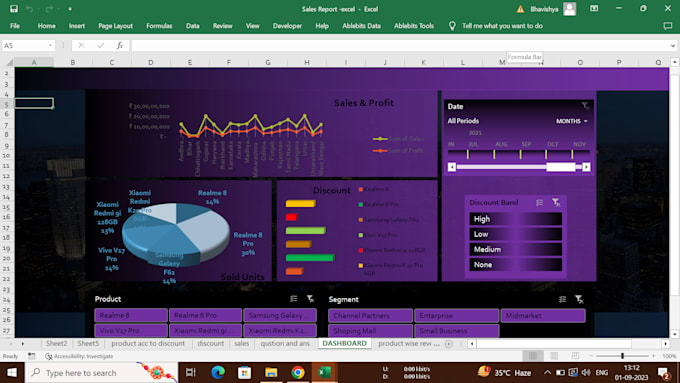Add a new sheet with plus icon
This screenshot has height=383, width=680.
[x=449, y=344]
